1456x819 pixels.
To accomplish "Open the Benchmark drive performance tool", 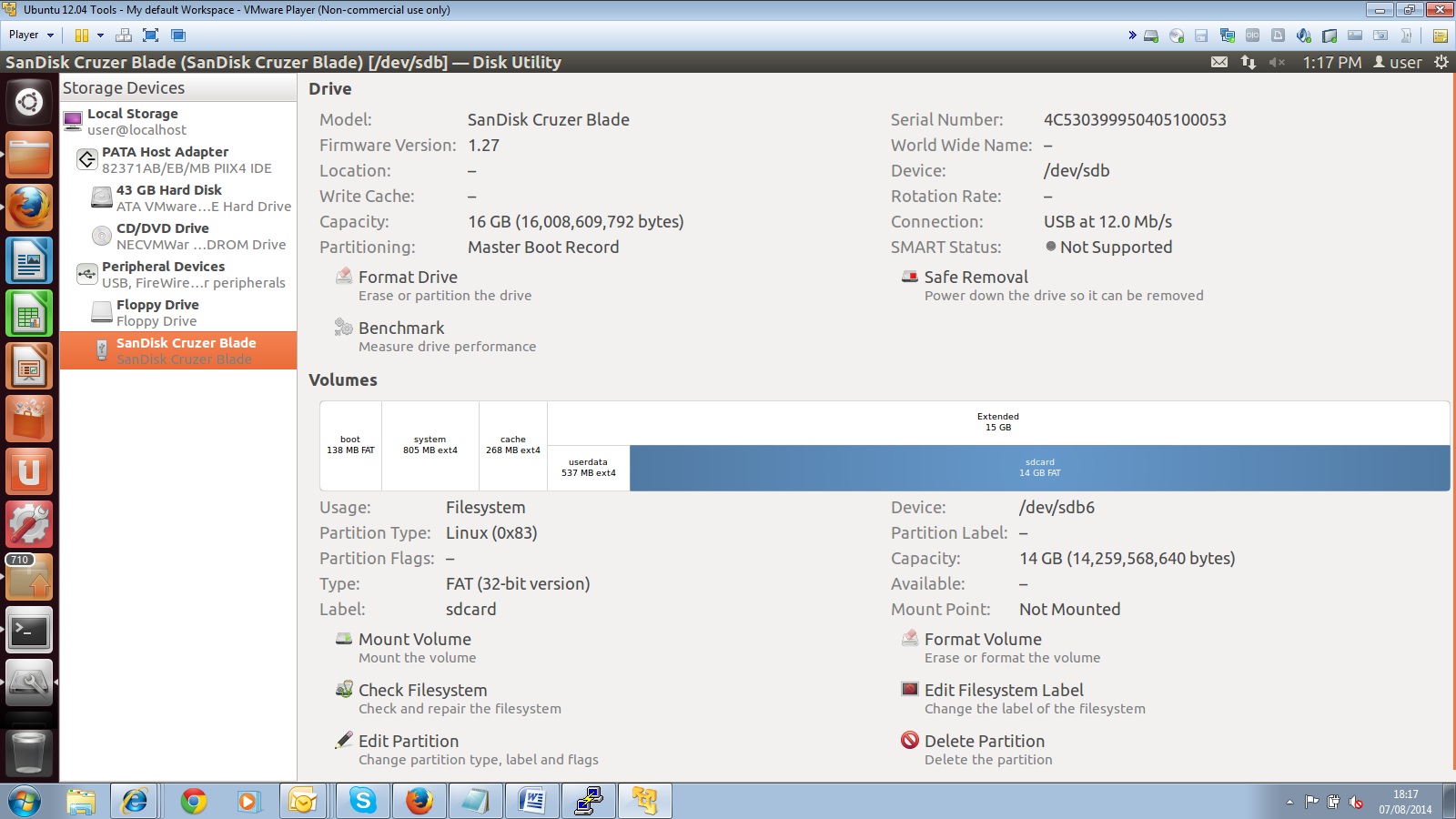I will pos(400,329).
